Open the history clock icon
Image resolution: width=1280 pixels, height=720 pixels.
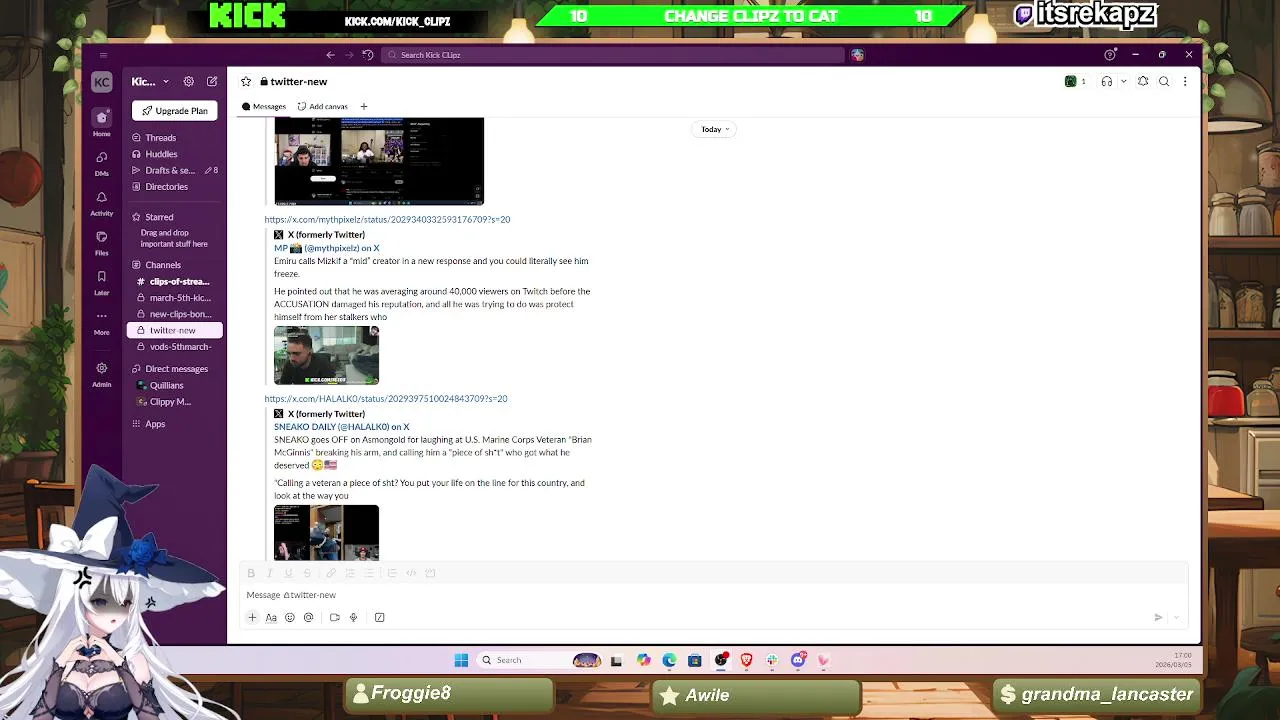(x=368, y=55)
